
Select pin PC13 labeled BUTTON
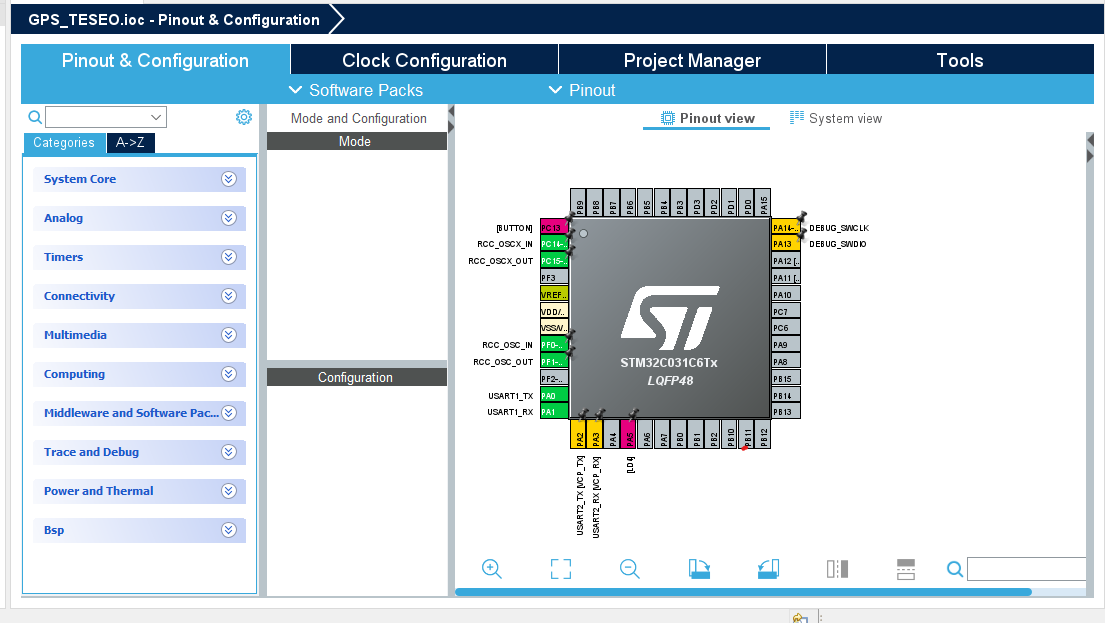554,227
